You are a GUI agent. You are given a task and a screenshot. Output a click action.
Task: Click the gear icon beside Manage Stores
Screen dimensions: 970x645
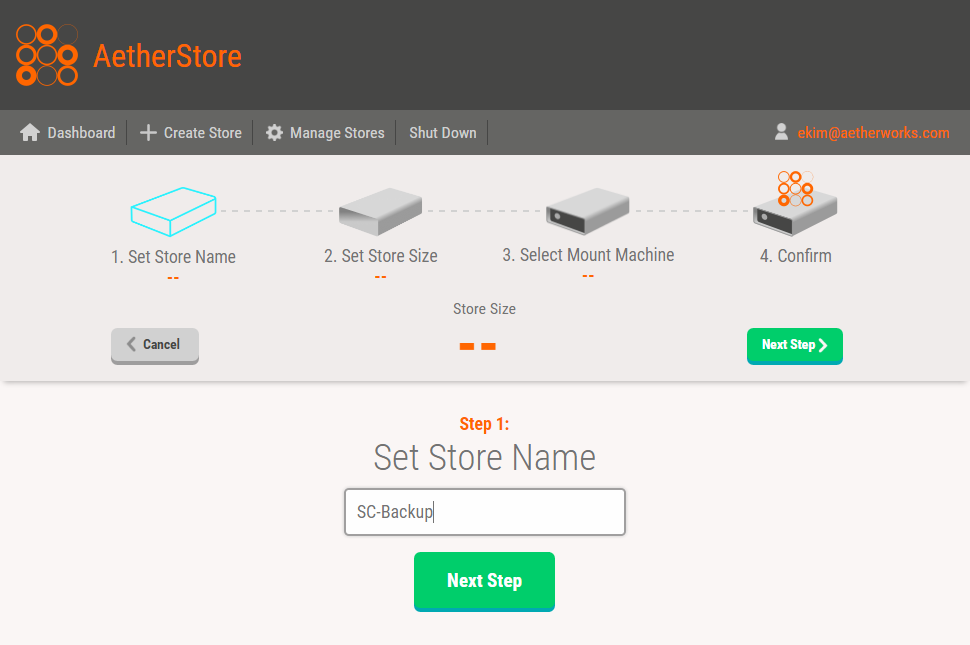(274, 132)
